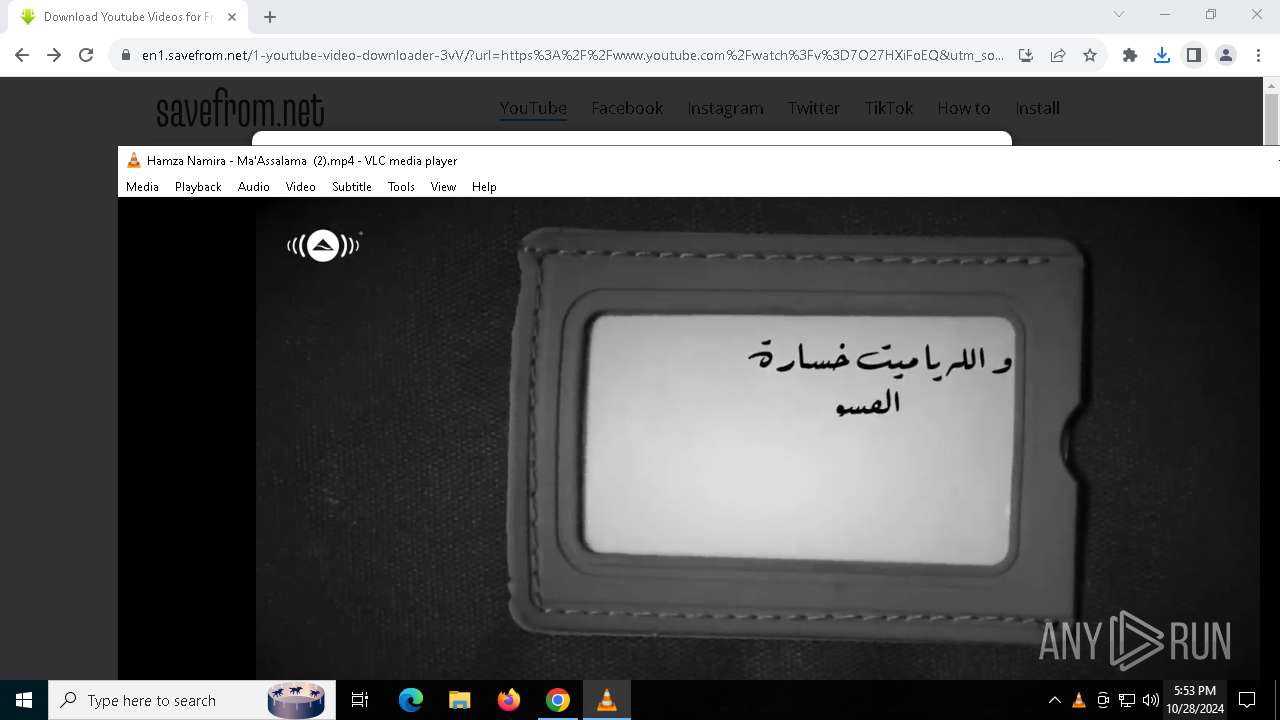Open the VLC Subtitle menu
Screen dimensions: 1280x720
point(352,187)
